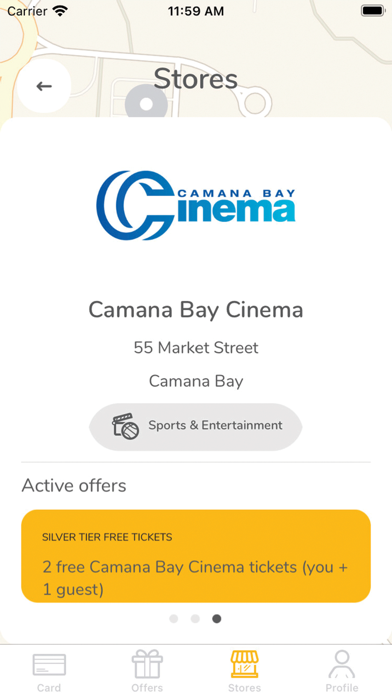This screenshot has width=392, height=696.
Task: Open Silver Tier Free Tickets offer card
Action: [196, 556]
